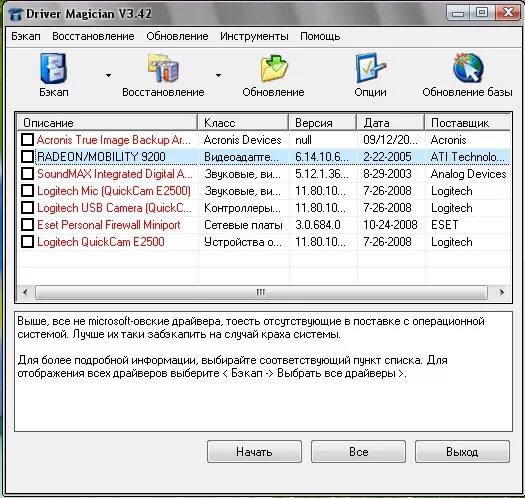This screenshot has width=525, height=498.
Task: Open the Инструменты menu
Action: (x=254, y=36)
